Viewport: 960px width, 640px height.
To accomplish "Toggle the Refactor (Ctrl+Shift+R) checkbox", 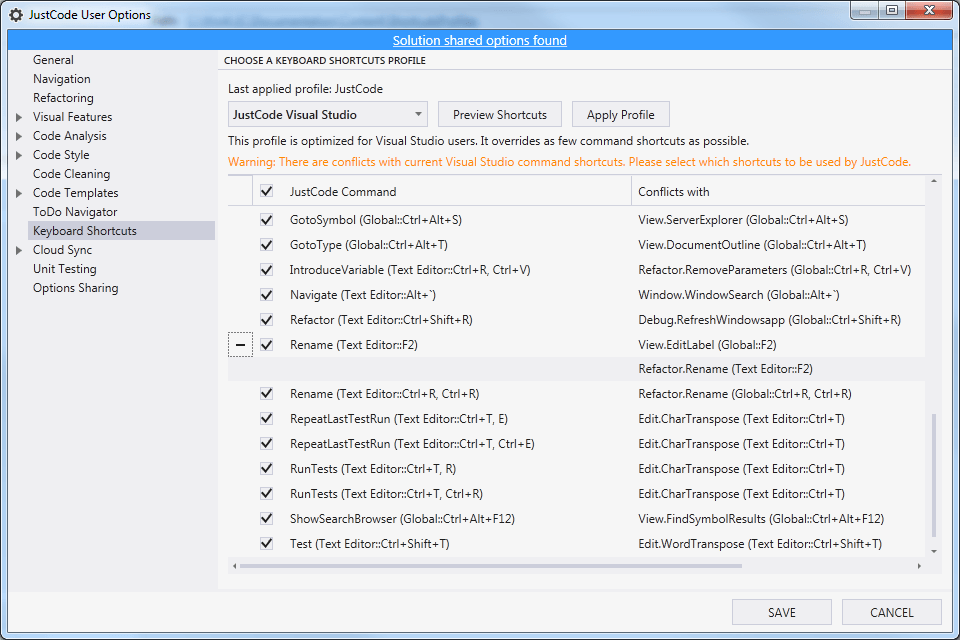I will point(266,320).
